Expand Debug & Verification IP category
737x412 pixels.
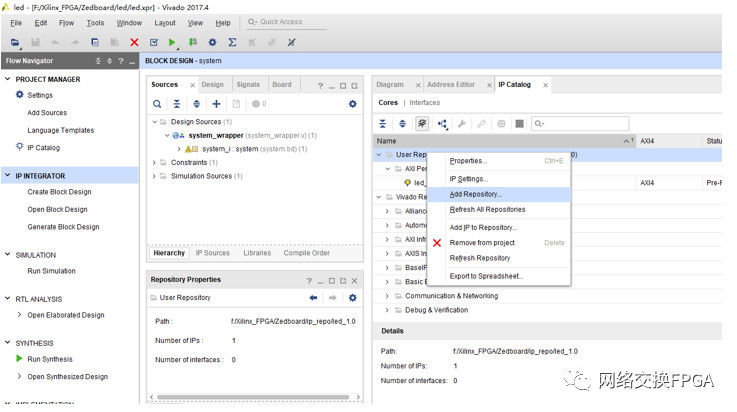387,310
